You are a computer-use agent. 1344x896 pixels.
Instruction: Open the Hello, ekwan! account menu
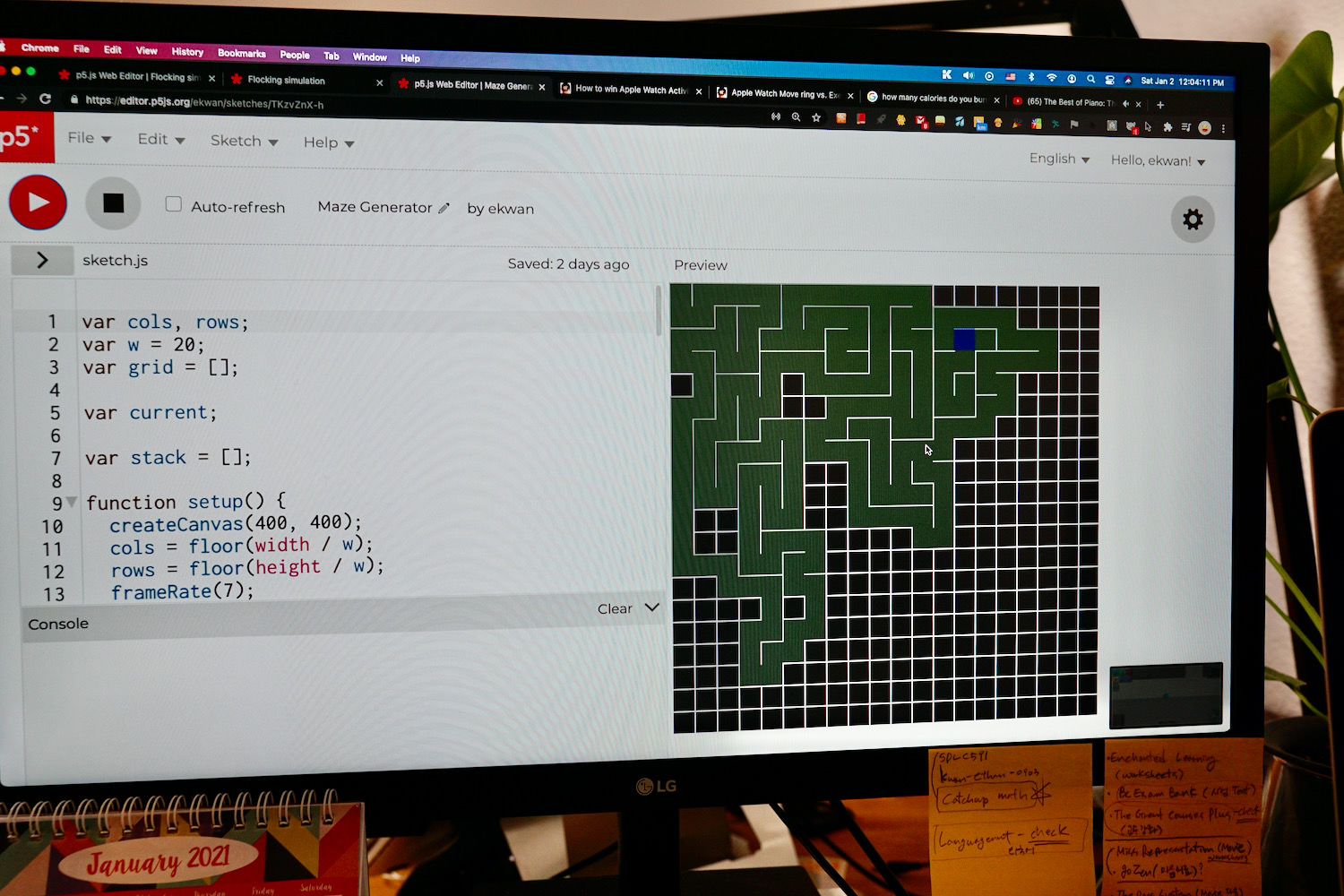pos(1158,161)
